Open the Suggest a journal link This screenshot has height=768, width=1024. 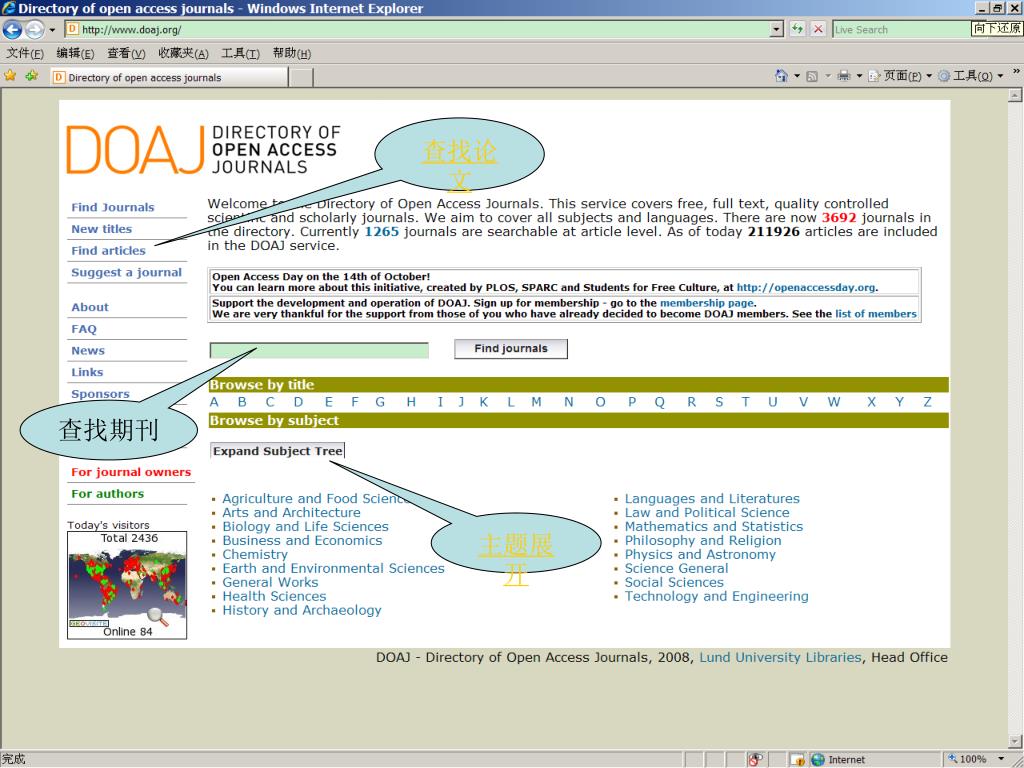coord(127,272)
